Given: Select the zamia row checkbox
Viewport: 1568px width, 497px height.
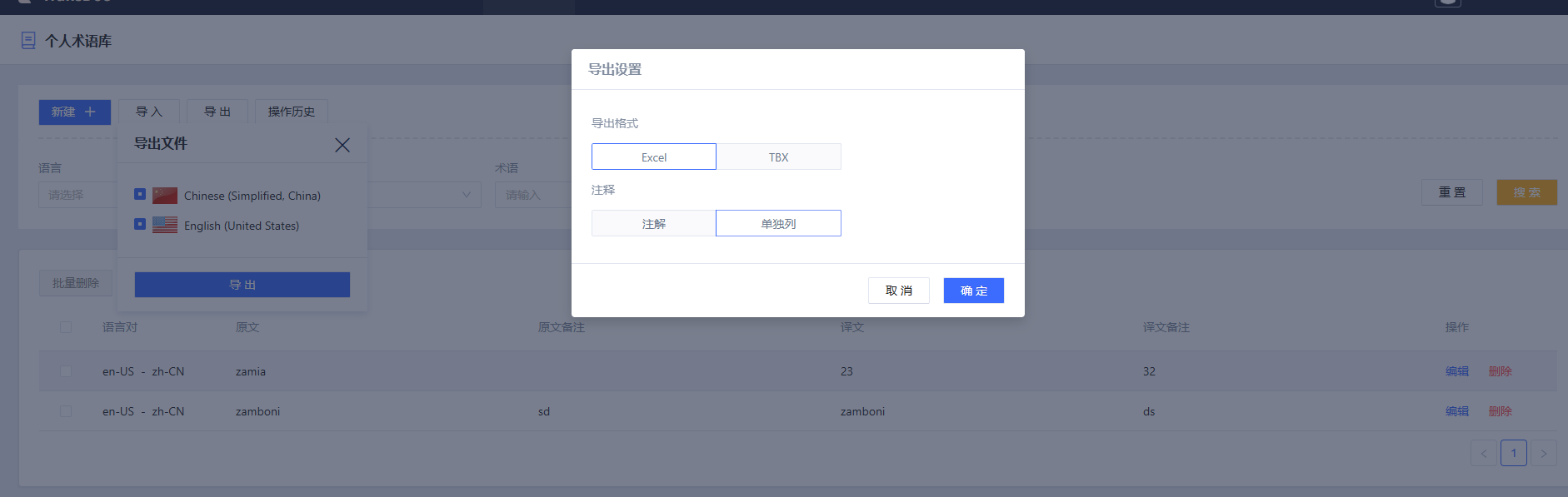Looking at the screenshot, I should [66, 371].
